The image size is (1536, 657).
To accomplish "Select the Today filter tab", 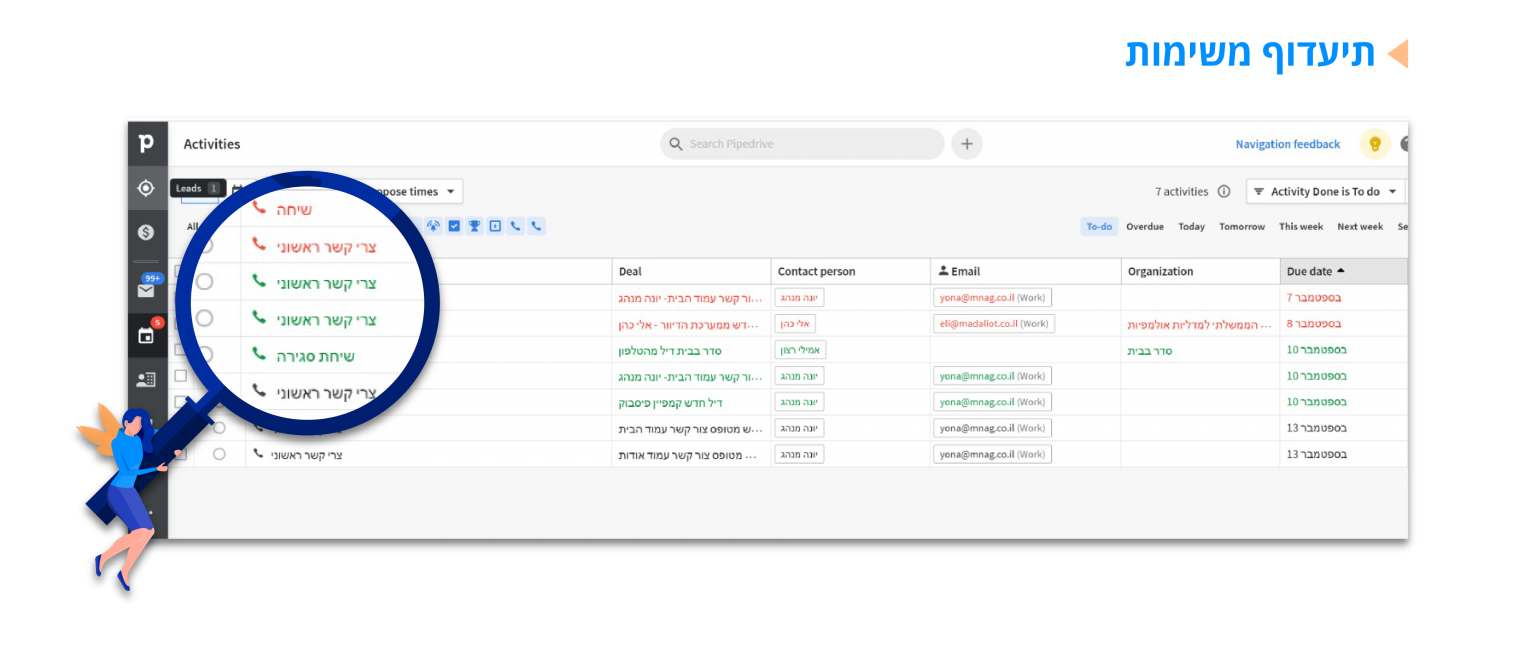I will 1191,227.
